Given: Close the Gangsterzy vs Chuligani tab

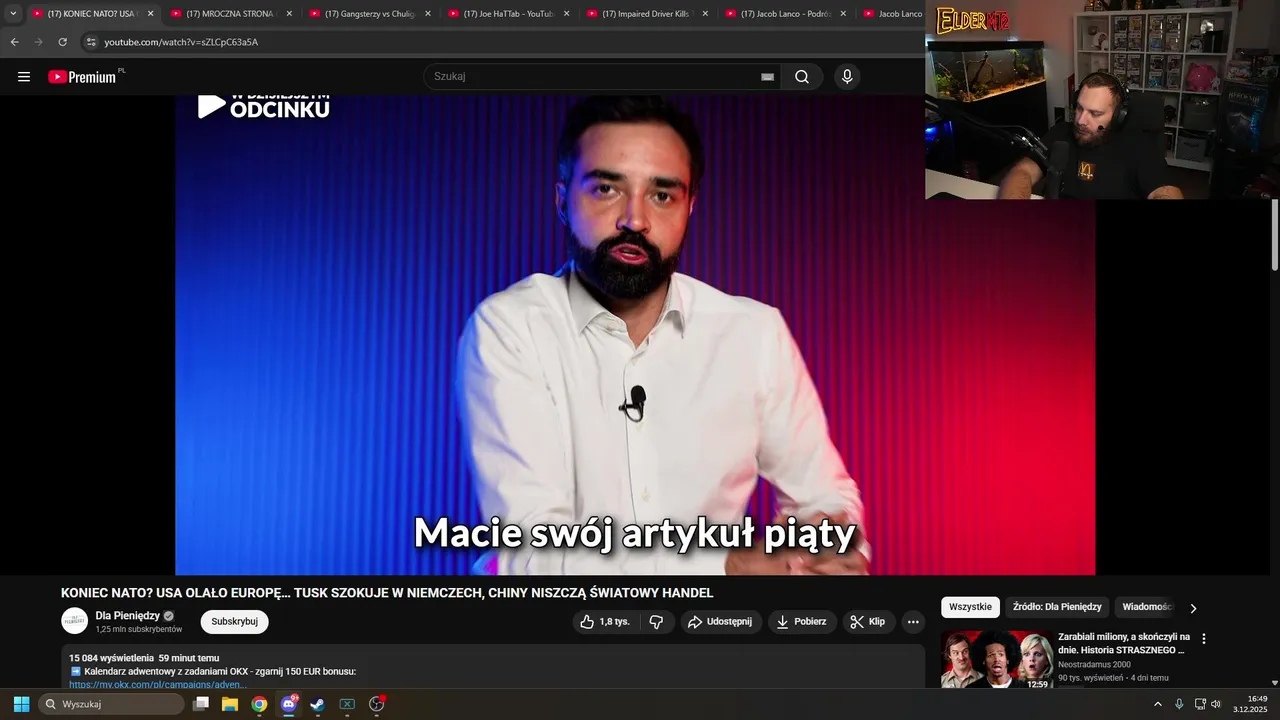Looking at the screenshot, I should pyautogui.click(x=428, y=14).
